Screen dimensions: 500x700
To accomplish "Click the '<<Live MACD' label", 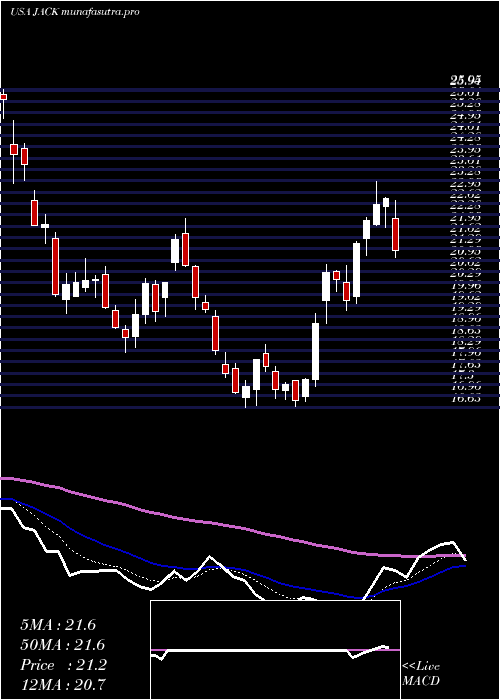I will coord(421,674).
